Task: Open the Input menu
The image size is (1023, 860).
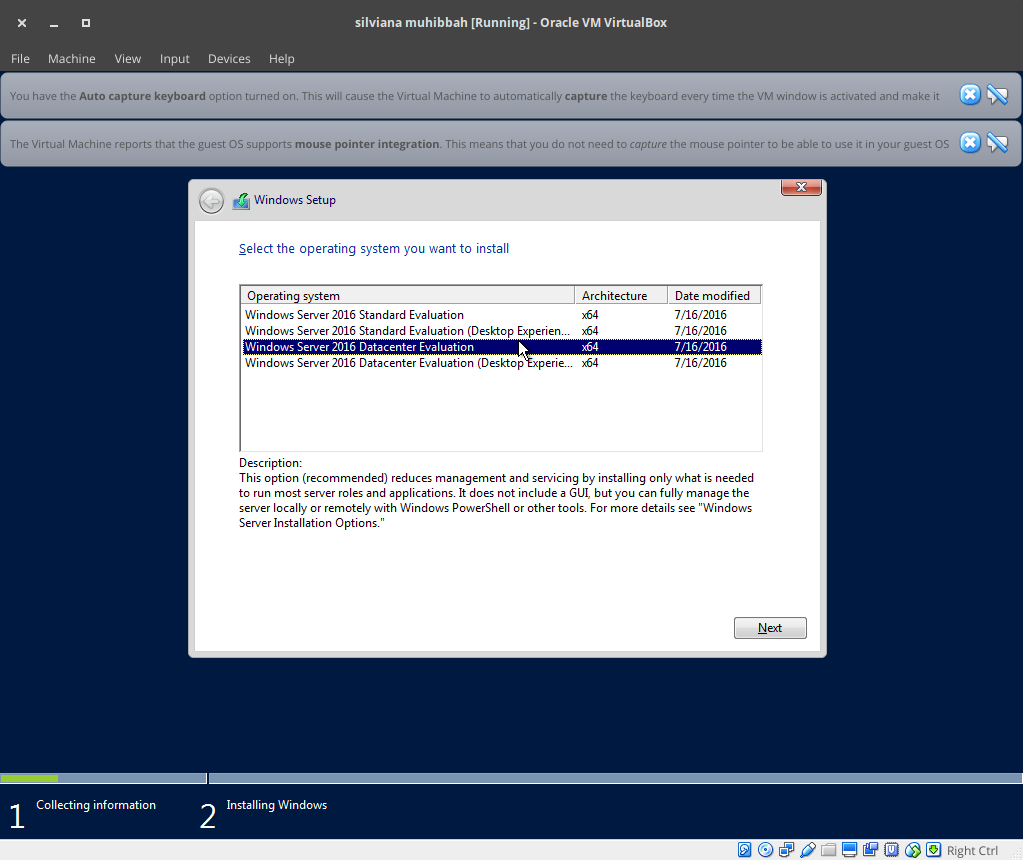Action: (x=174, y=58)
